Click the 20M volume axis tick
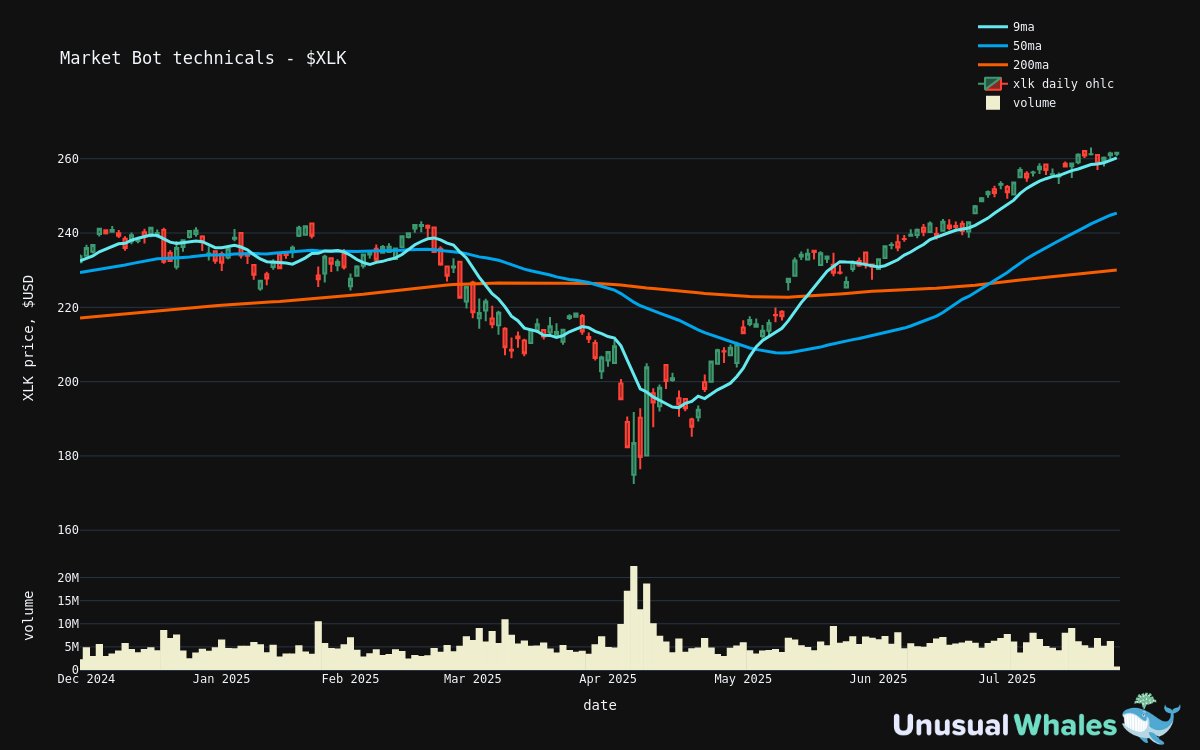The width and height of the screenshot is (1200, 750). [x=67, y=578]
